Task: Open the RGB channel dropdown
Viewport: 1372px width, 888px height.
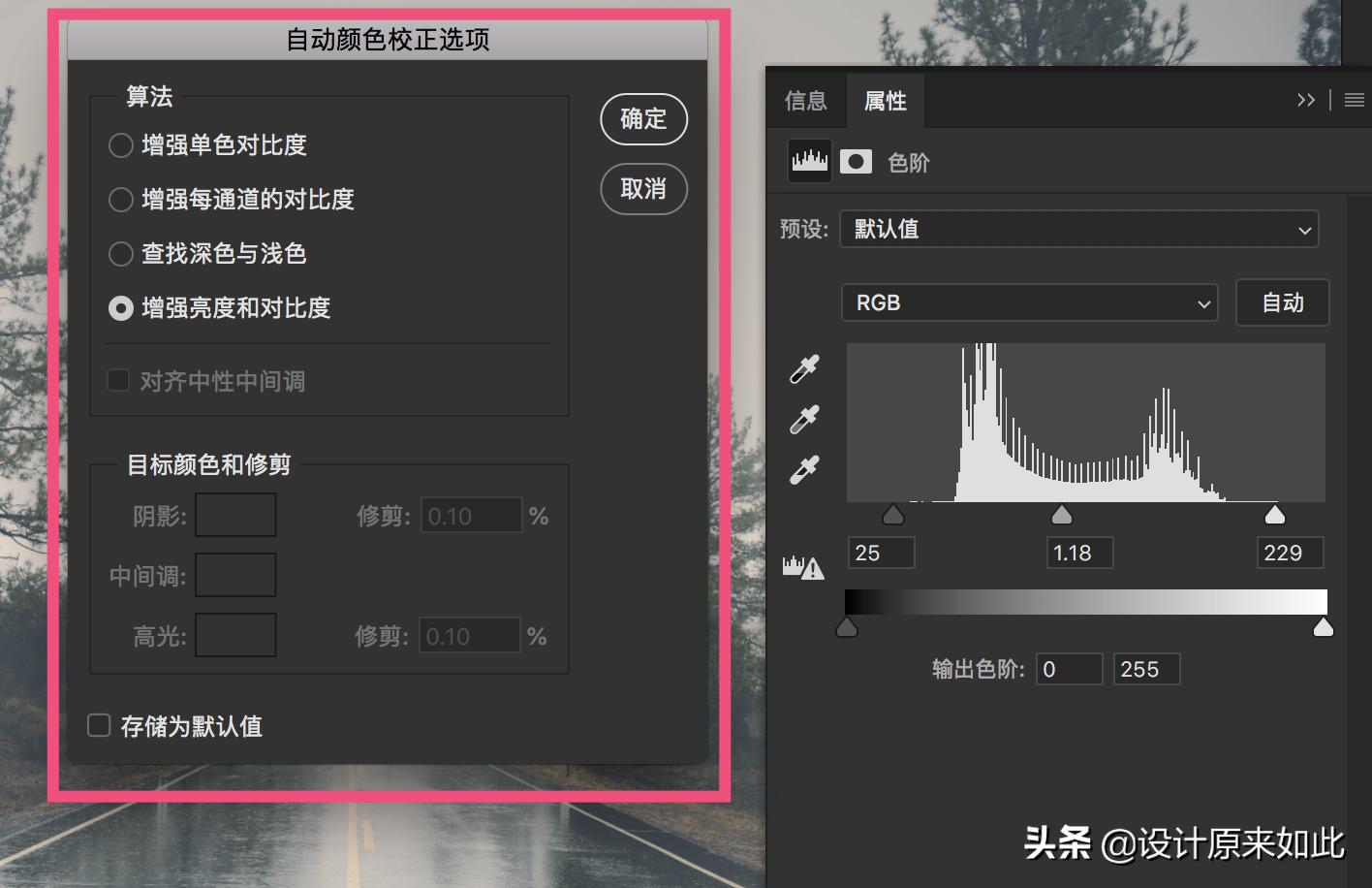Action: (1029, 302)
